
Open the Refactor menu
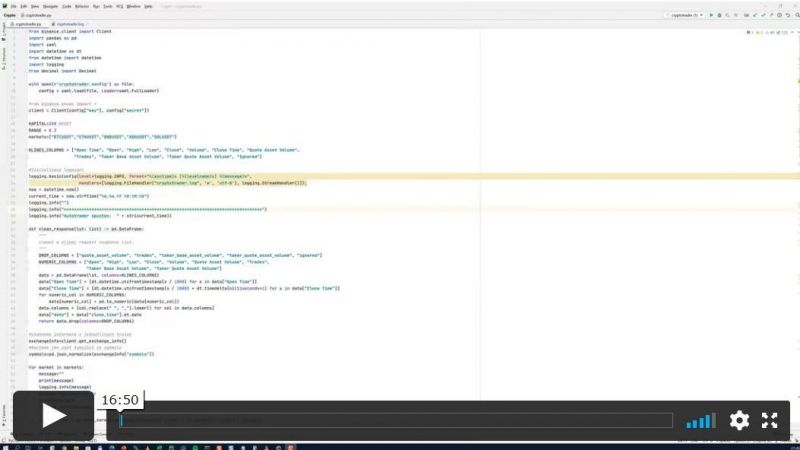pos(82,7)
